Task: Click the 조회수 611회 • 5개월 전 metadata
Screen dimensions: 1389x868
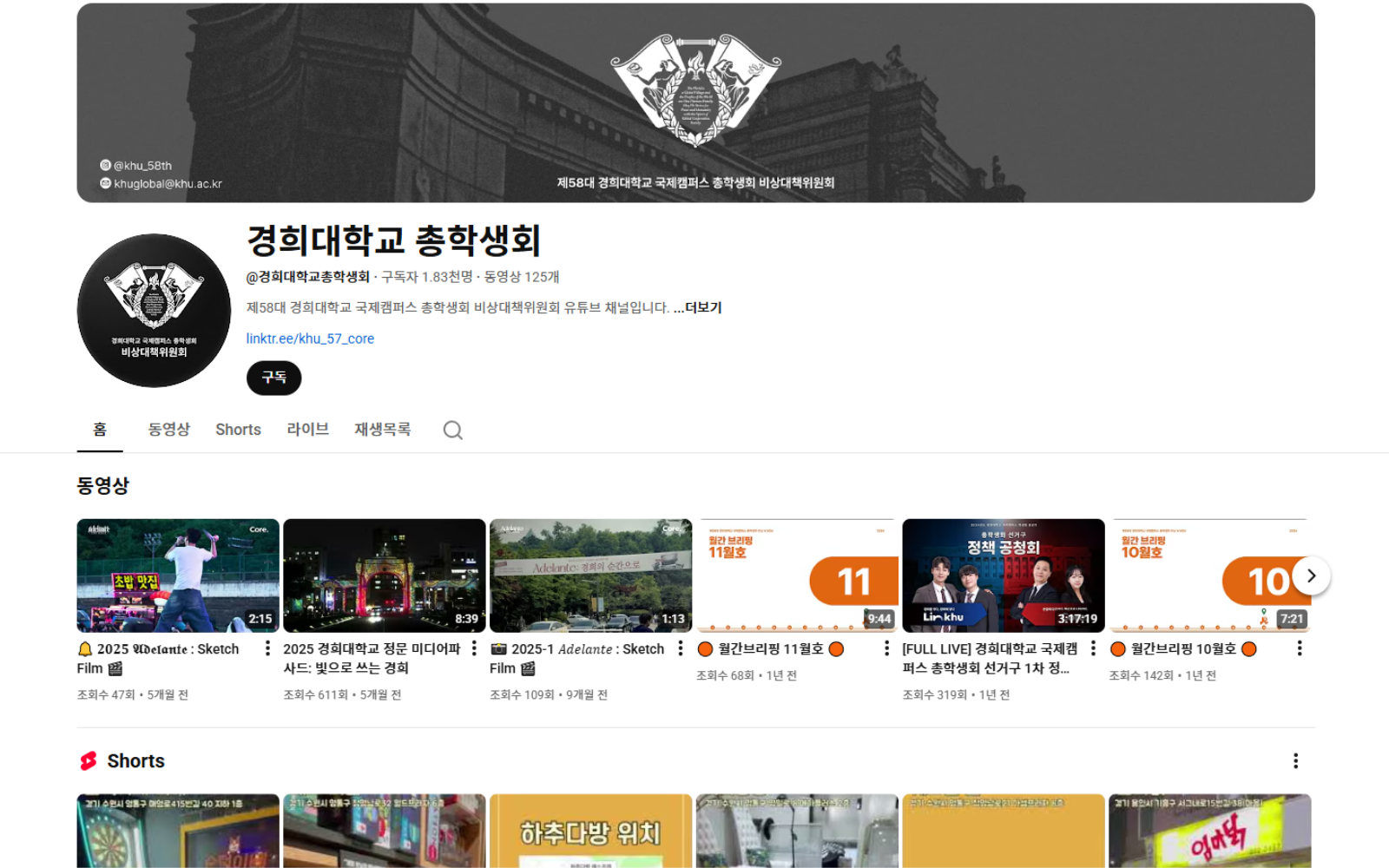Action: [x=342, y=694]
